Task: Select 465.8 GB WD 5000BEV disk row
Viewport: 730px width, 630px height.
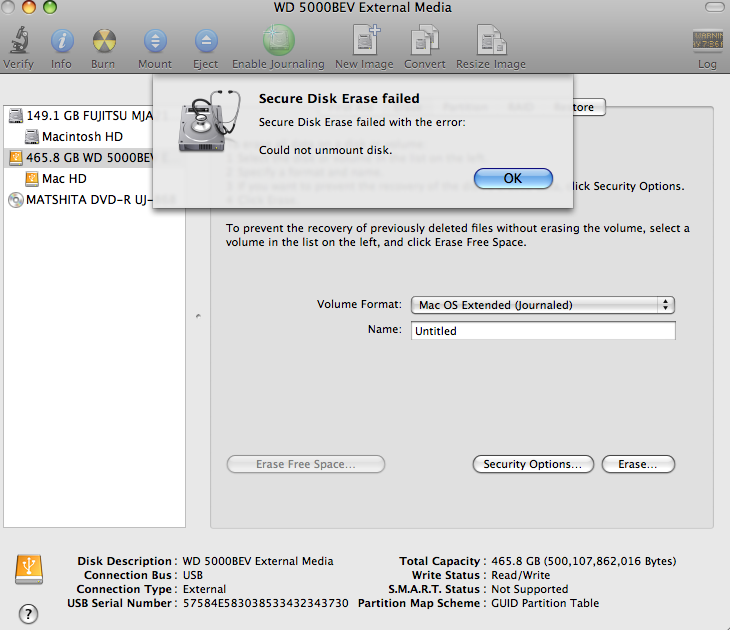Action: 94,157
